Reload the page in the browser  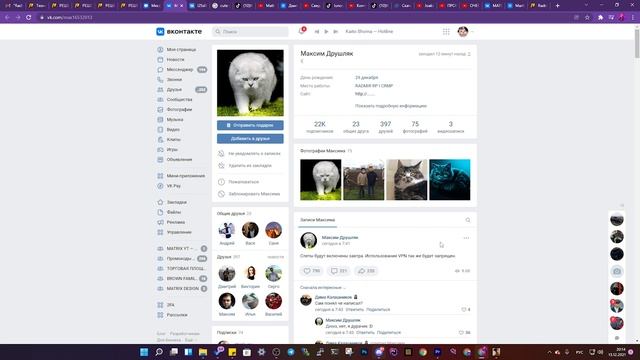29,18
